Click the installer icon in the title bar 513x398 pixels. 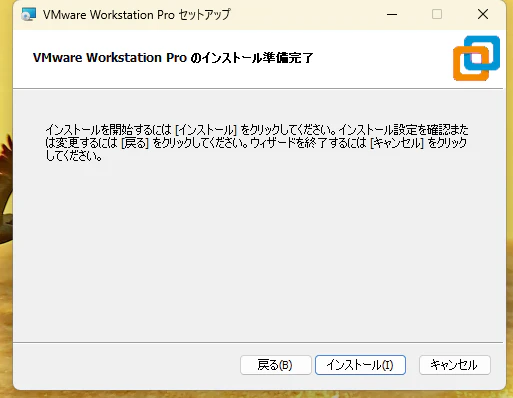coord(28,15)
